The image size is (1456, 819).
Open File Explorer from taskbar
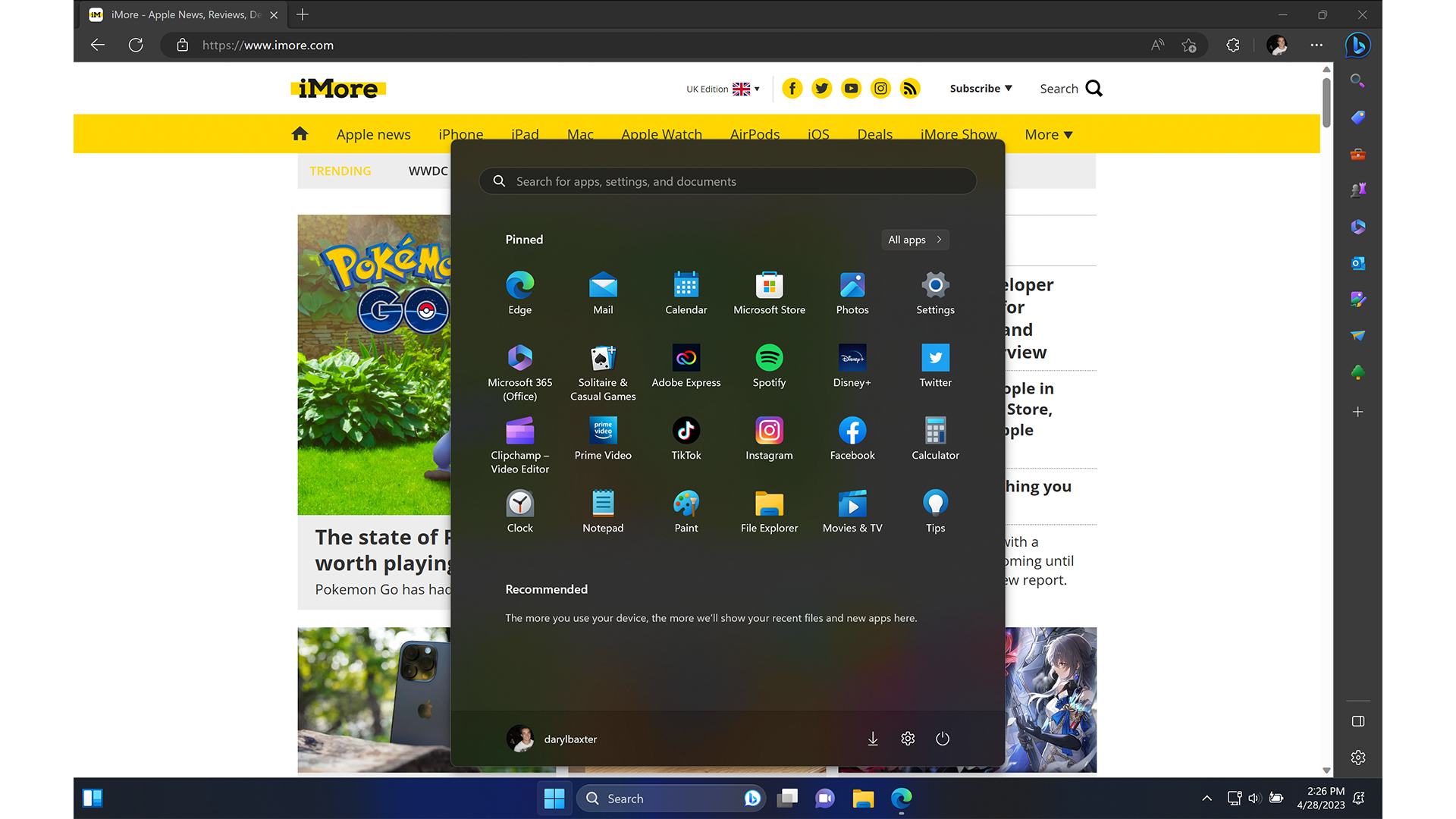(x=863, y=799)
